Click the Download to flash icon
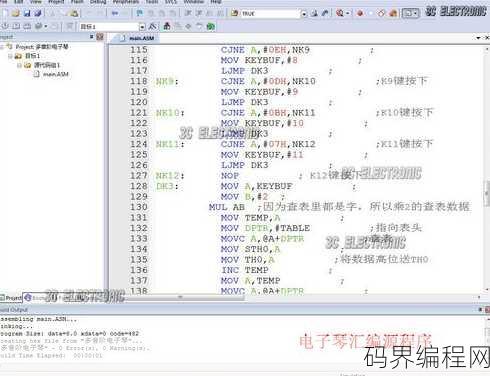The width and height of the screenshot is (490, 376). (70, 26)
